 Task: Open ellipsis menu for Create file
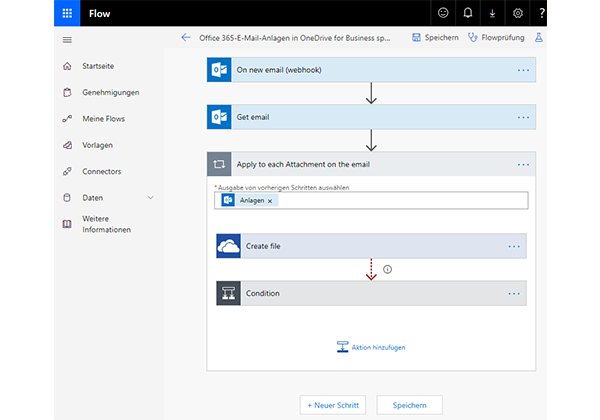coord(514,247)
